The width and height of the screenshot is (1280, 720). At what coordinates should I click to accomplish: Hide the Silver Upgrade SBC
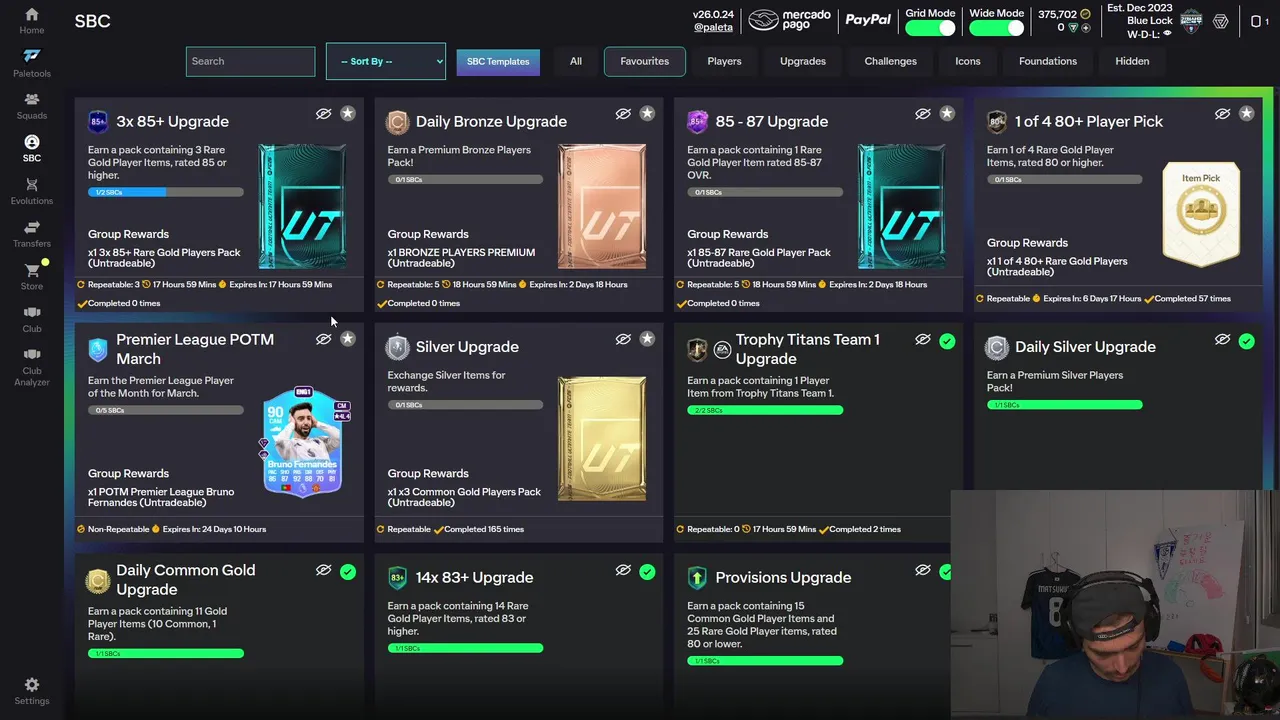point(623,339)
